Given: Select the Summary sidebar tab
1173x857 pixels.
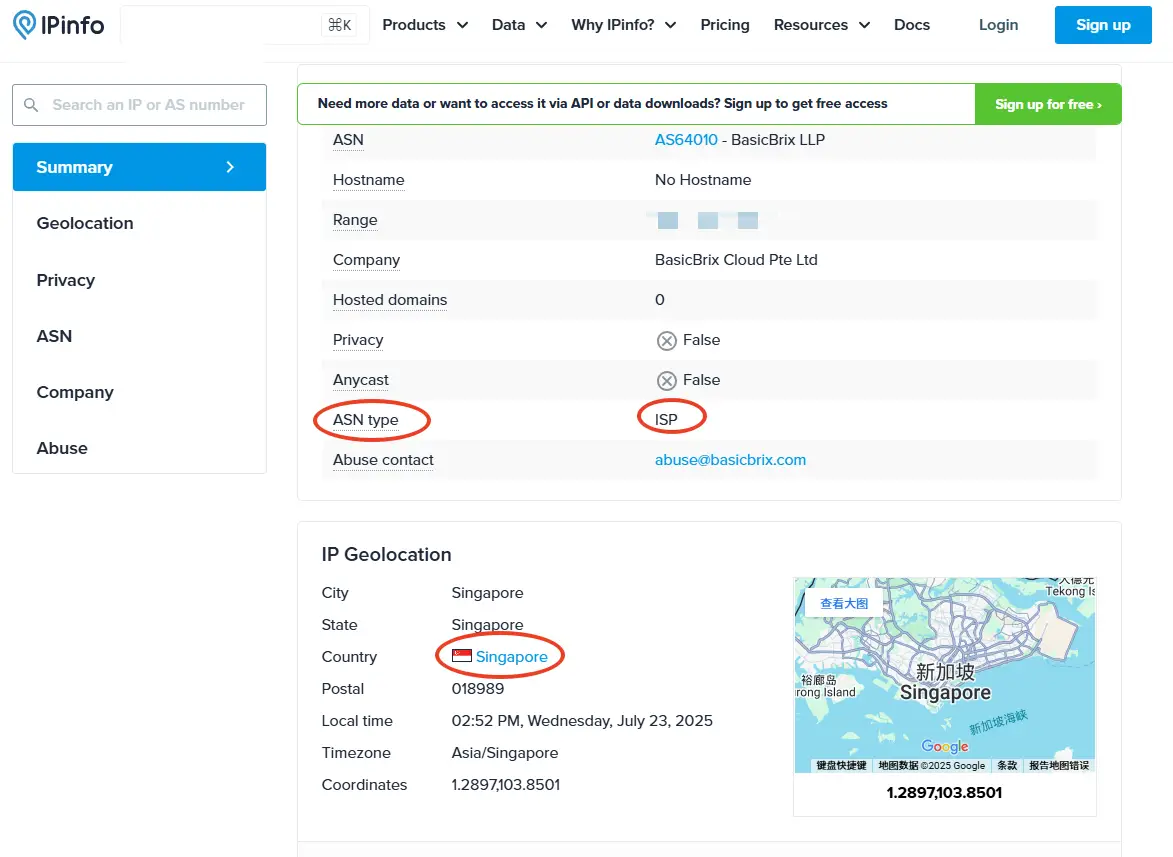Looking at the screenshot, I should (x=139, y=167).
